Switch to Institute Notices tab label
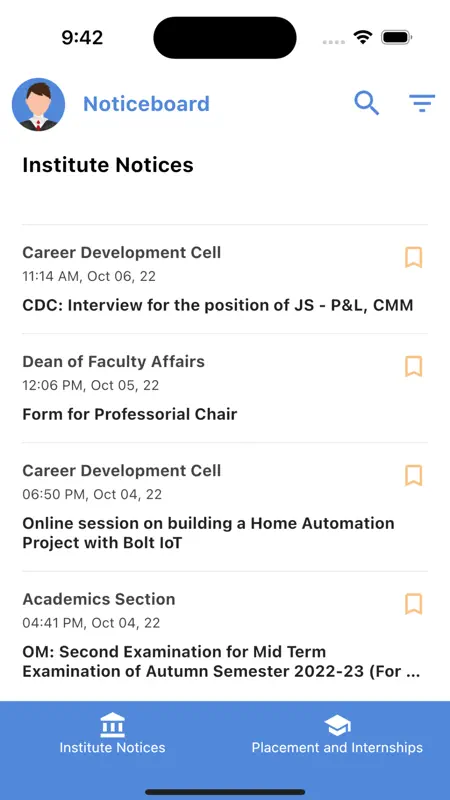 click(112, 747)
